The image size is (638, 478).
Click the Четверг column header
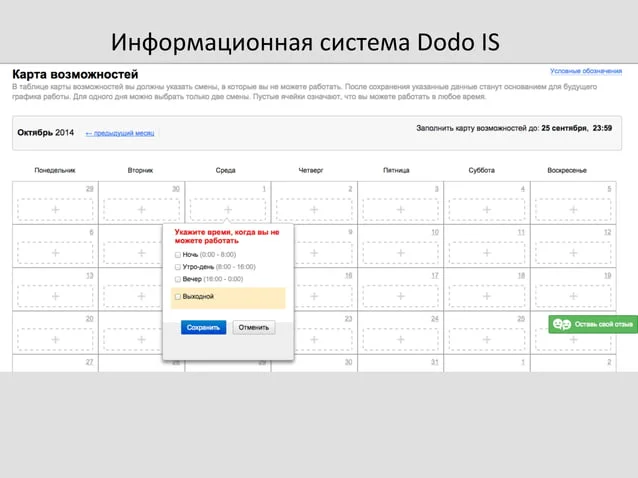point(311,170)
